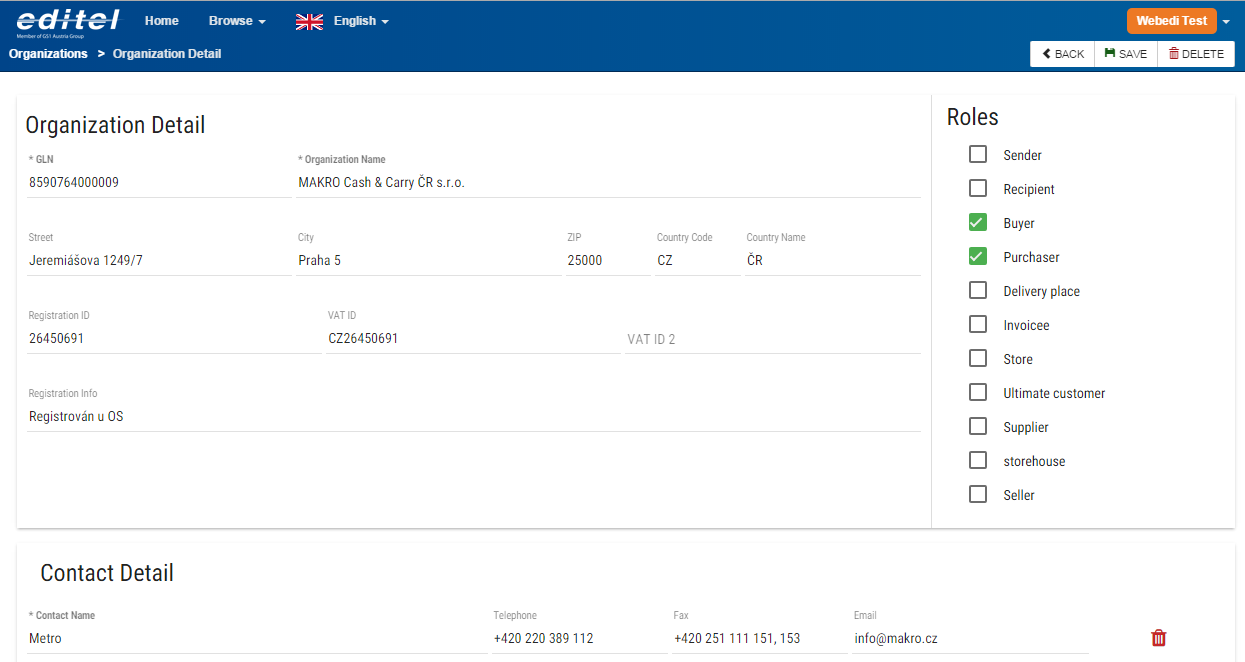
Task: Tick the Invoicee role checkbox
Action: coord(978,324)
